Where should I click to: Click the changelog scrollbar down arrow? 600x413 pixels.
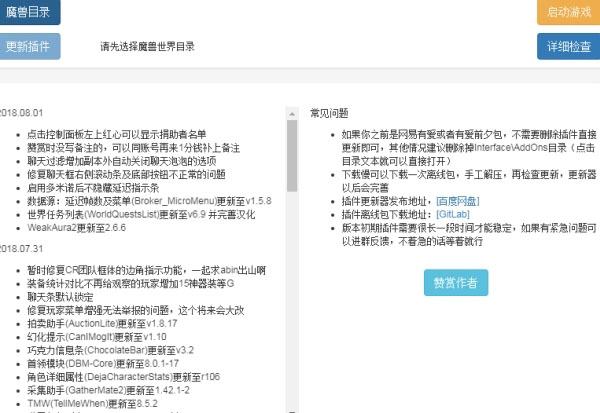pos(292,405)
